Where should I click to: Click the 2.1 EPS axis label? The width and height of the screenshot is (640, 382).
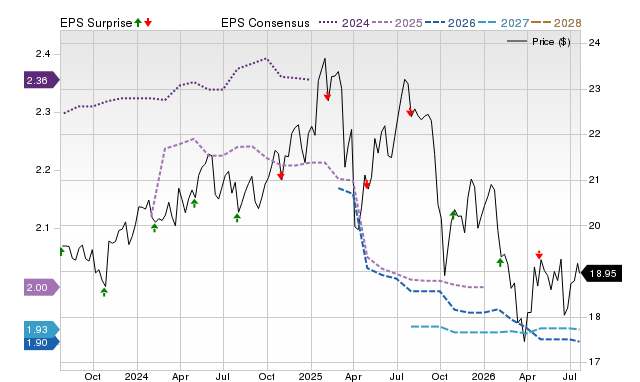(x=43, y=228)
